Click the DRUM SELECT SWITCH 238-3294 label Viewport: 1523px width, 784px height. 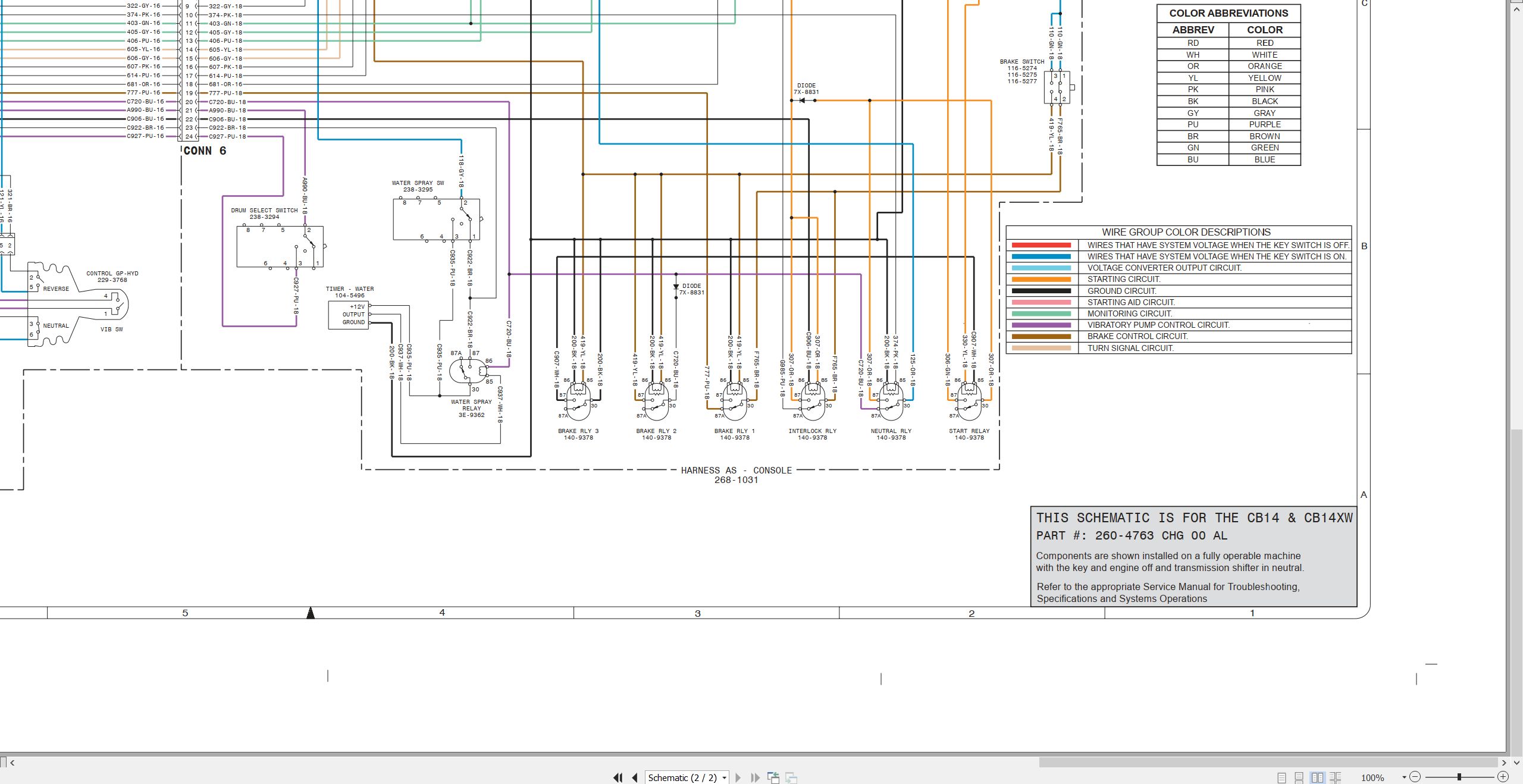click(264, 214)
